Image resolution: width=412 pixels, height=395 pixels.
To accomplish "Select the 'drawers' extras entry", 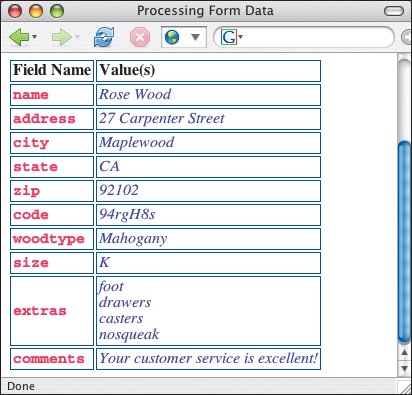I will [x=125, y=303].
